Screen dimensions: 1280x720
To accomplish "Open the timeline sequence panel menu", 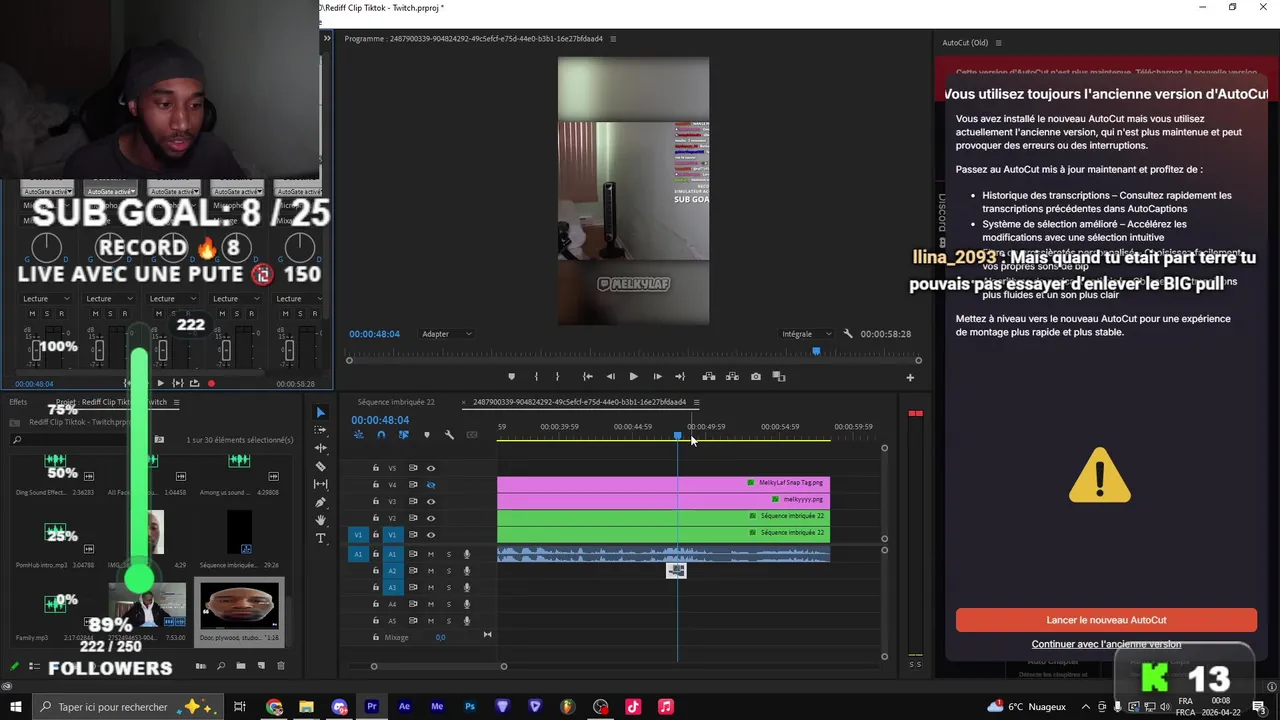I will click(696, 402).
